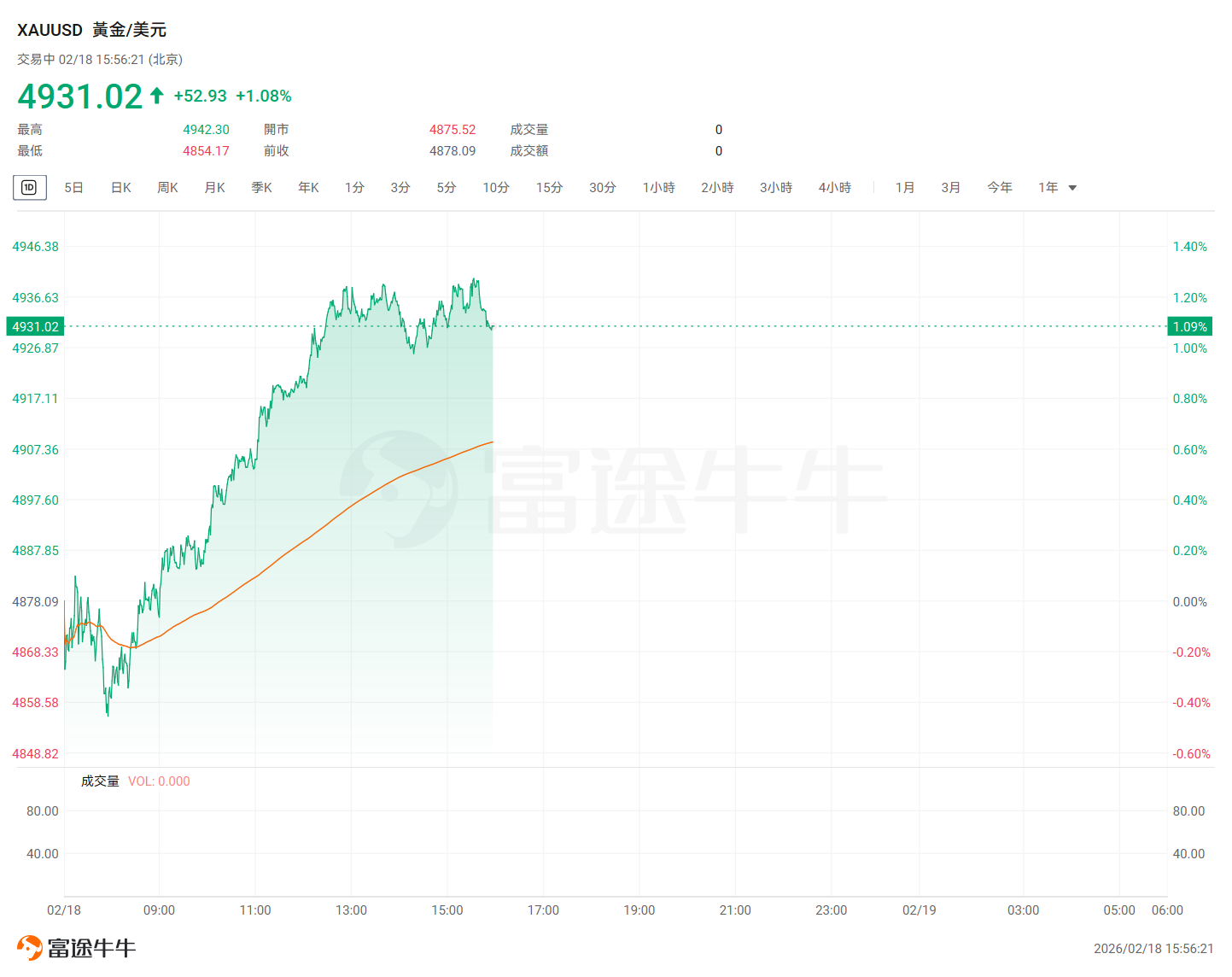Expand the 1年 range dropdown arrow
1232x977 pixels.
coord(1072,188)
